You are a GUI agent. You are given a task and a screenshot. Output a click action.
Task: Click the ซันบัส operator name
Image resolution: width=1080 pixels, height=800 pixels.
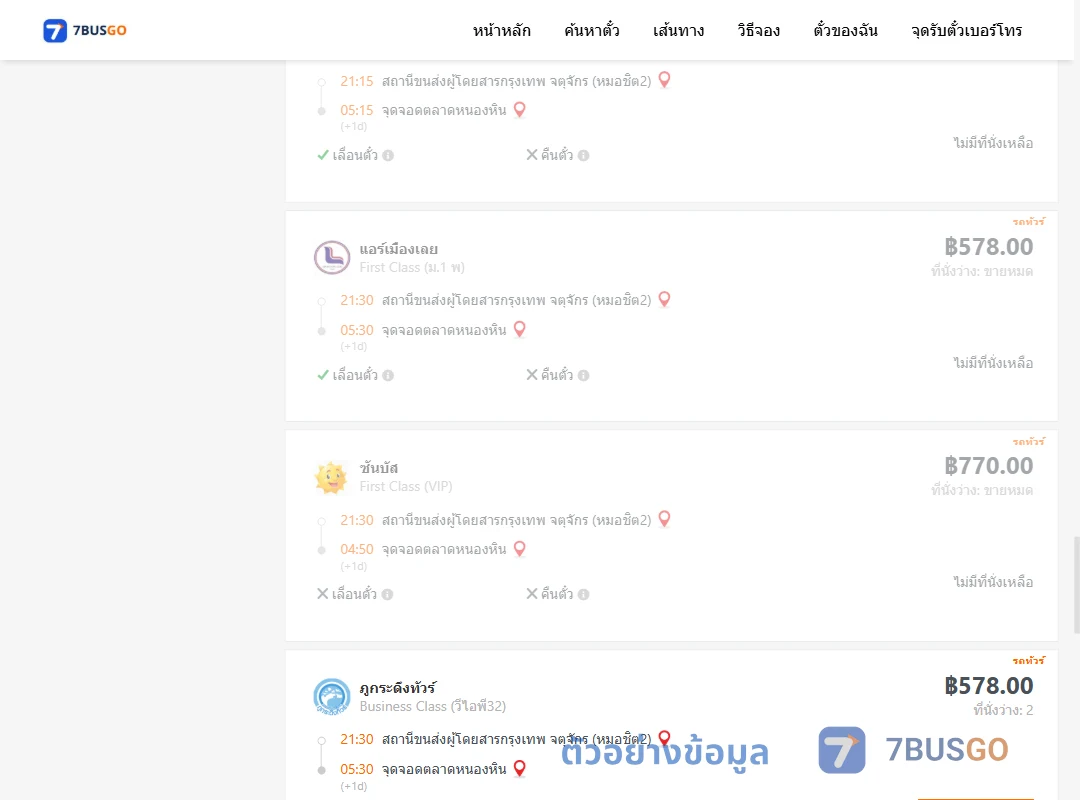point(379,468)
